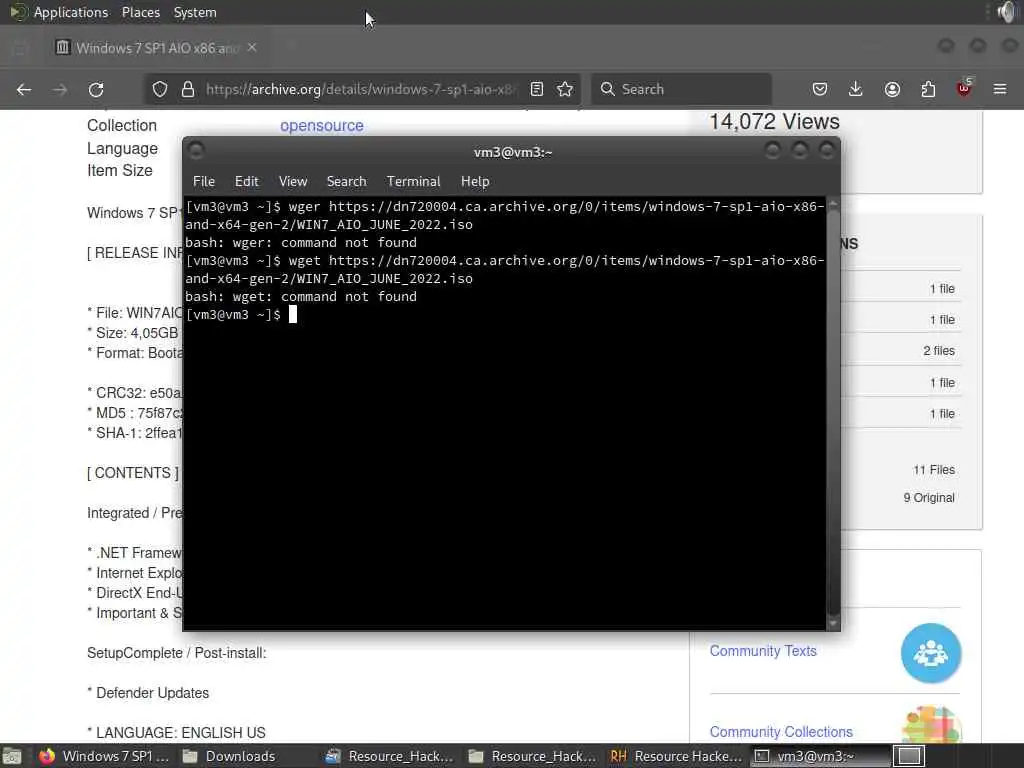Open the System panel menu

(x=195, y=12)
